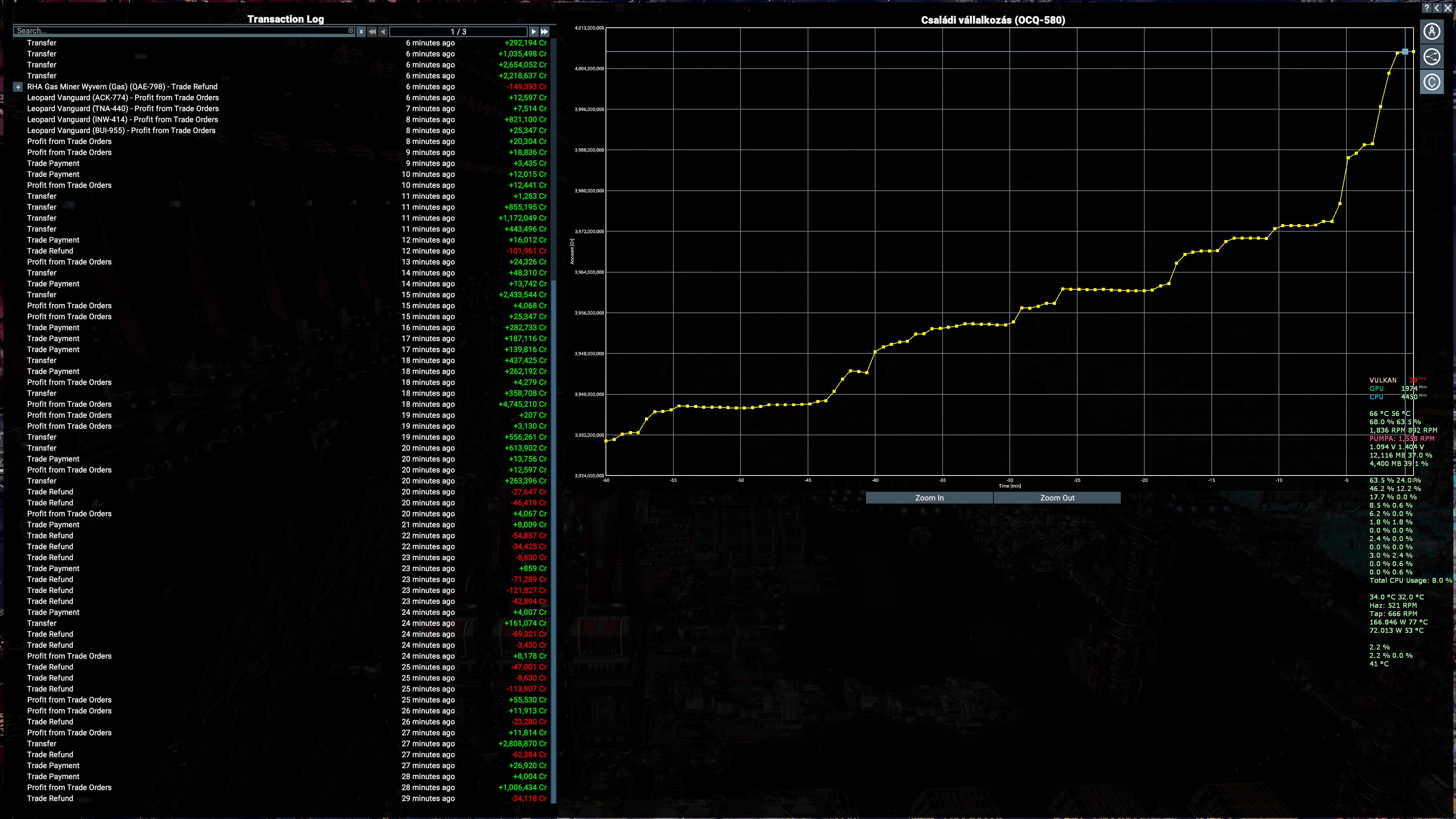Image resolution: width=1456 pixels, height=819 pixels.
Task: Click the +2,654,052 Cr transfer amount
Action: pos(522,65)
